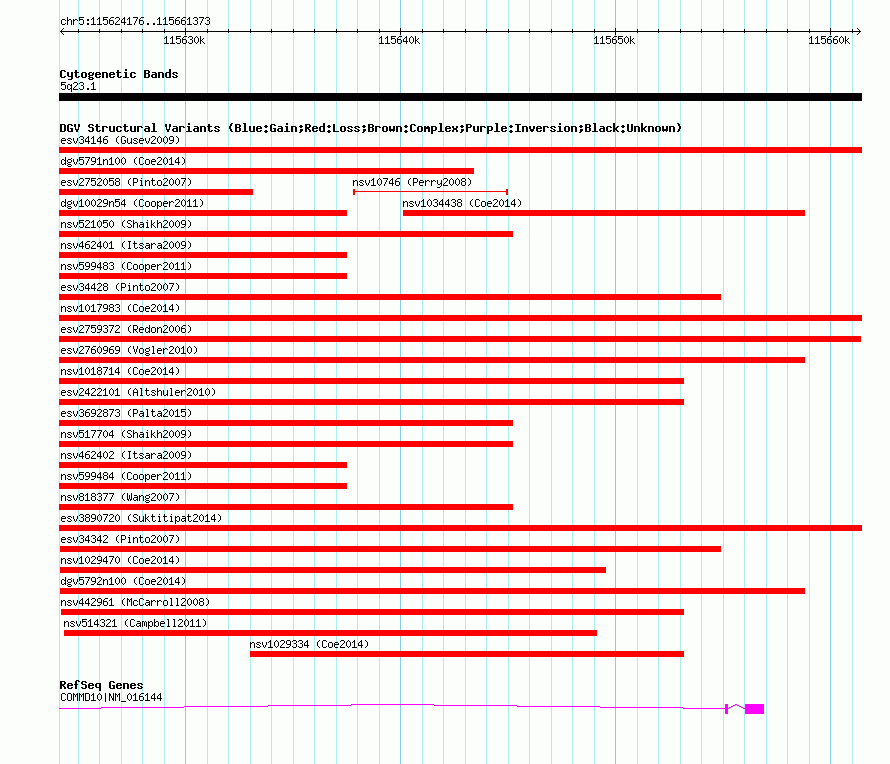Image resolution: width=890 pixels, height=764 pixels.
Task: Click the RefSeq Genes track heading
Action: coord(101,685)
